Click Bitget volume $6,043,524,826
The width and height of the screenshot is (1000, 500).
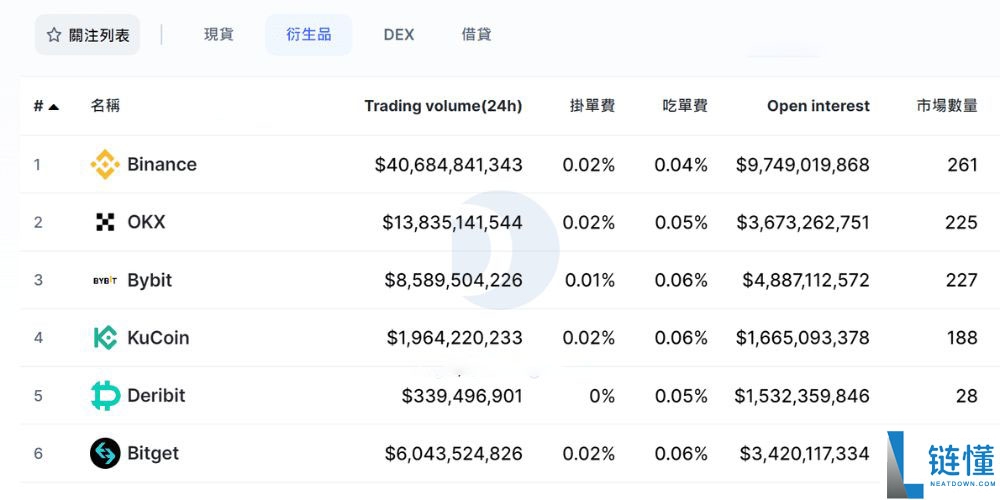pyautogui.click(x=453, y=453)
